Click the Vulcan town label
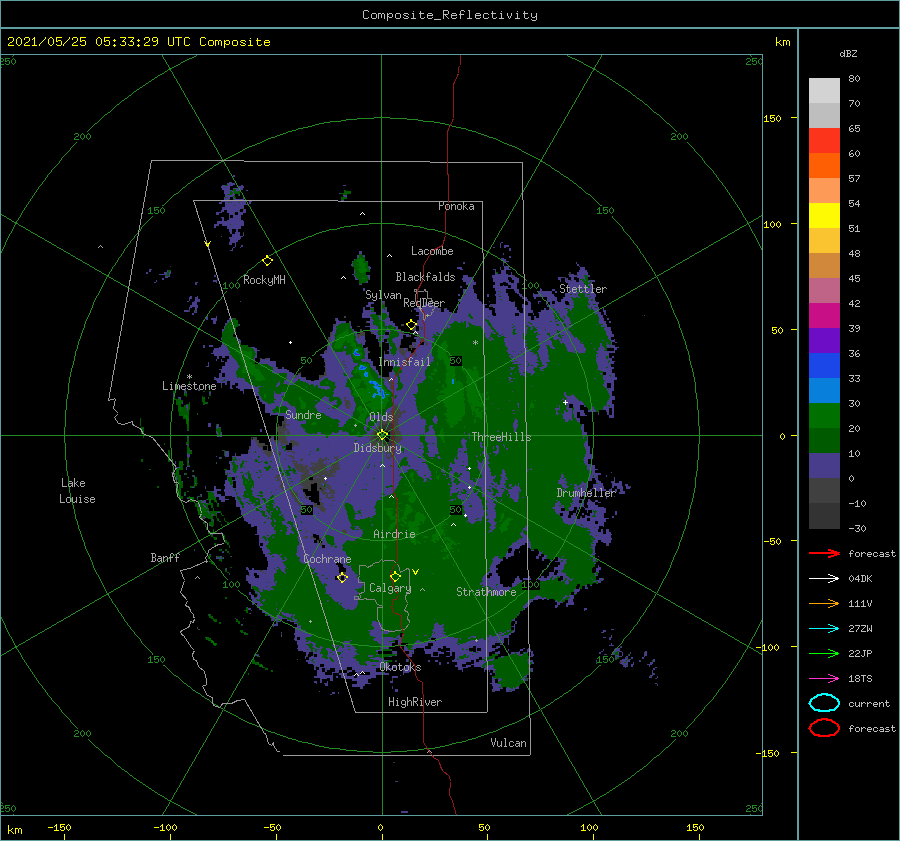Viewport: 900px width, 841px height. (509, 743)
